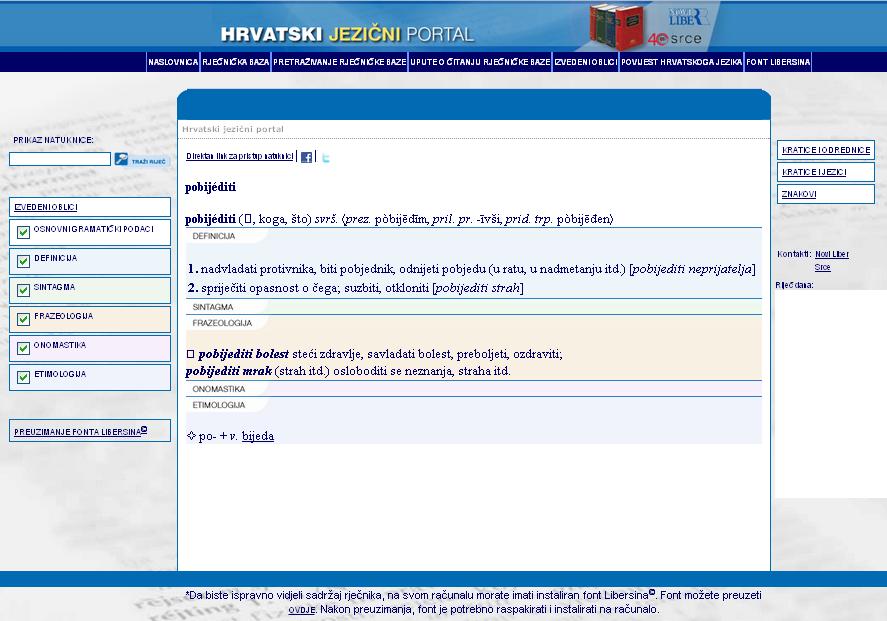Click the 40 Srce logo
The image size is (887, 621).
click(675, 40)
